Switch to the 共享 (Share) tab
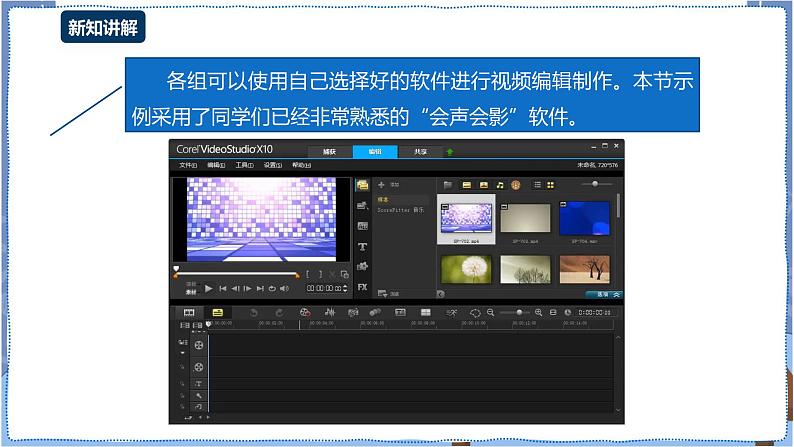Screen dimensions: 794x447 pyautogui.click(x=420, y=152)
